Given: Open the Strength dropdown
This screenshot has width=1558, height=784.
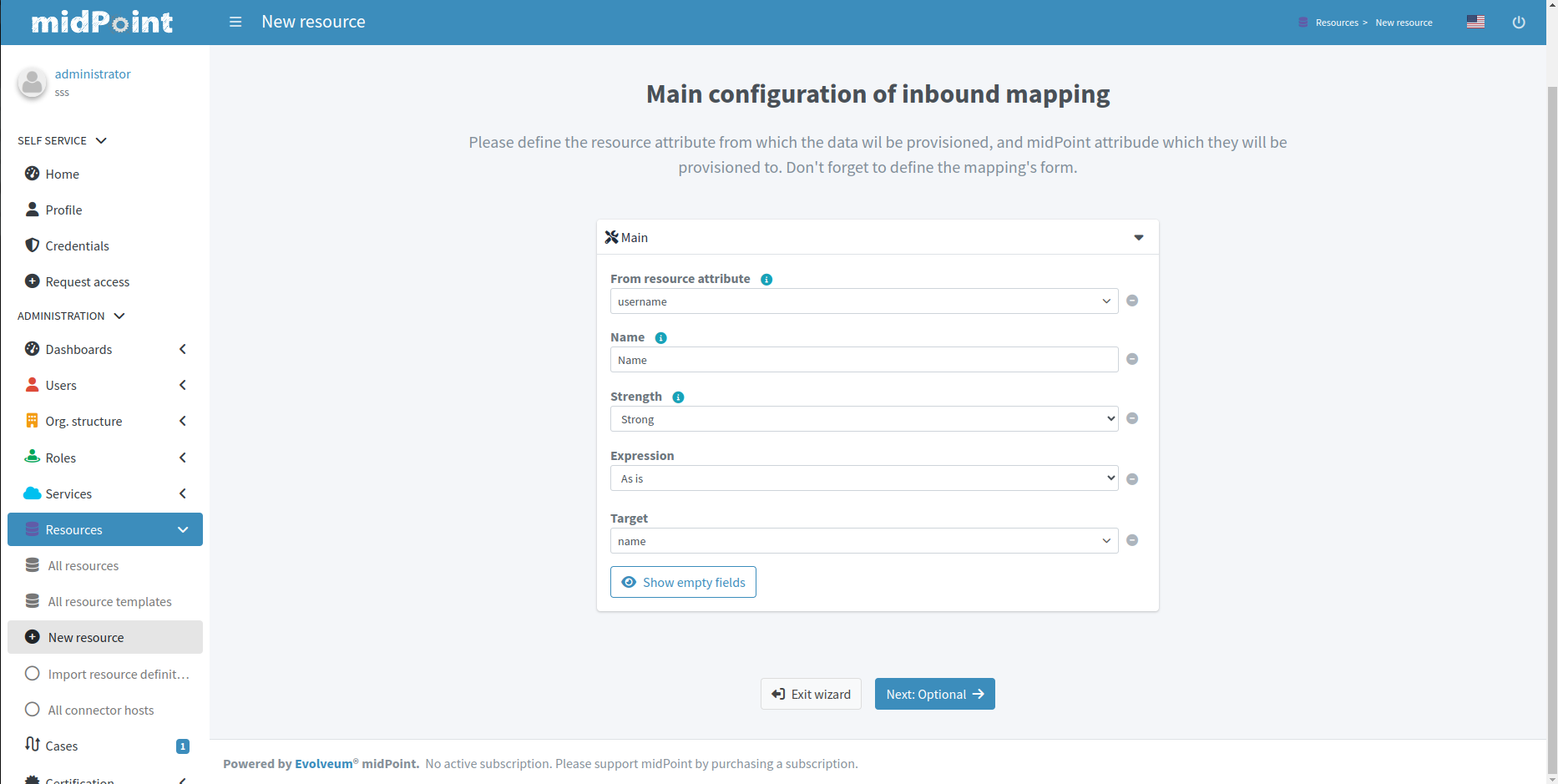Looking at the screenshot, I should tap(863, 419).
